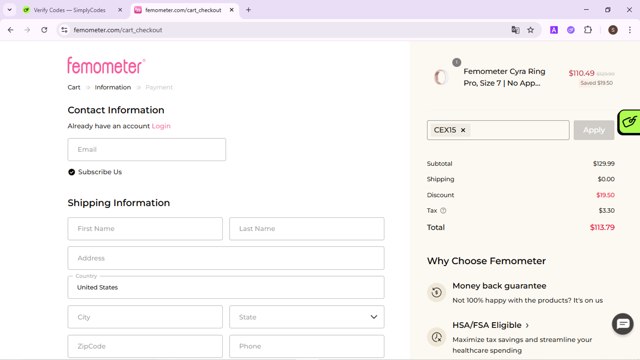
Task: Open the purple A extension icon
Action: point(554,30)
